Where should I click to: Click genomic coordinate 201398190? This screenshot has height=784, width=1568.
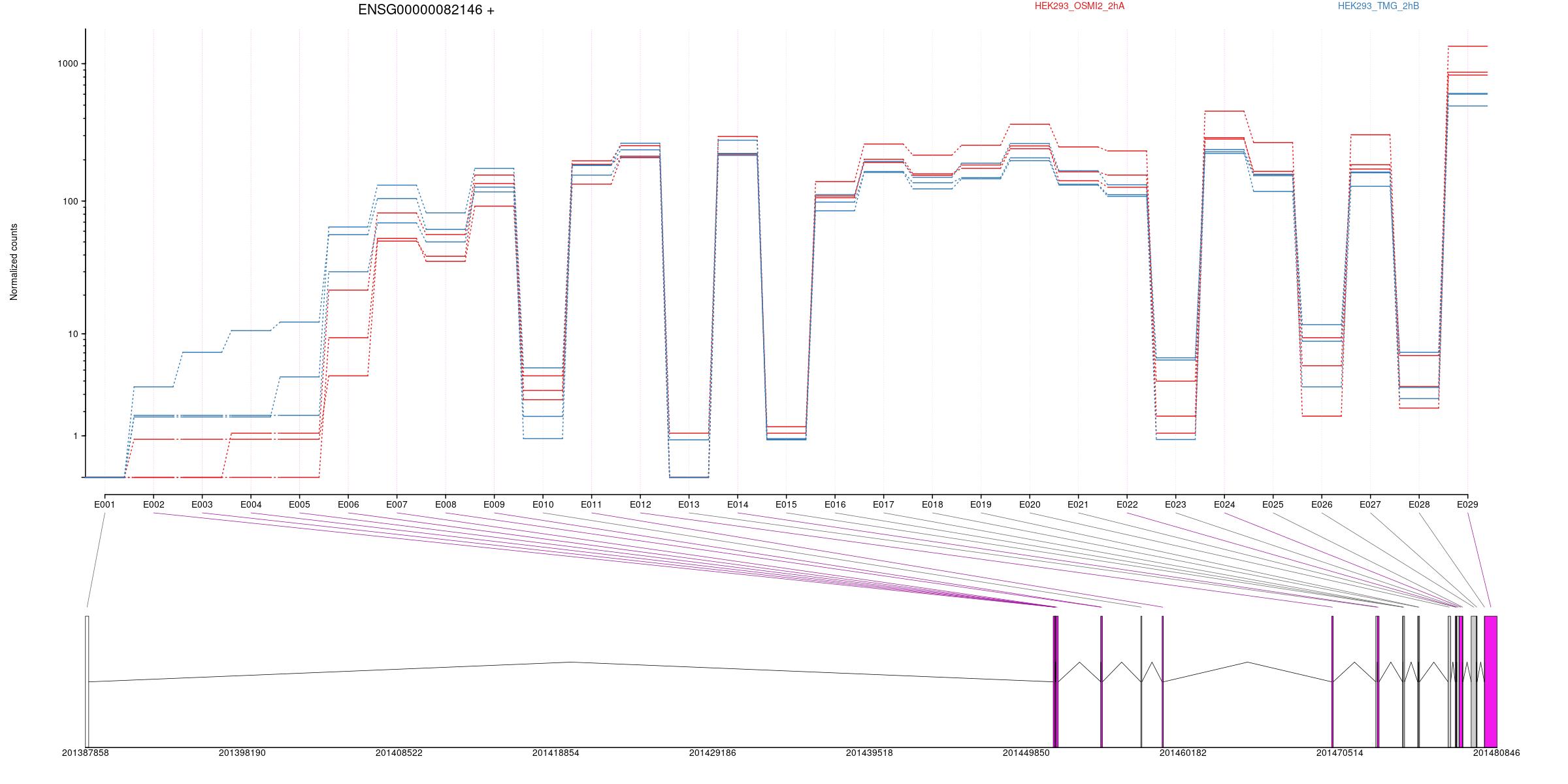pos(242,753)
